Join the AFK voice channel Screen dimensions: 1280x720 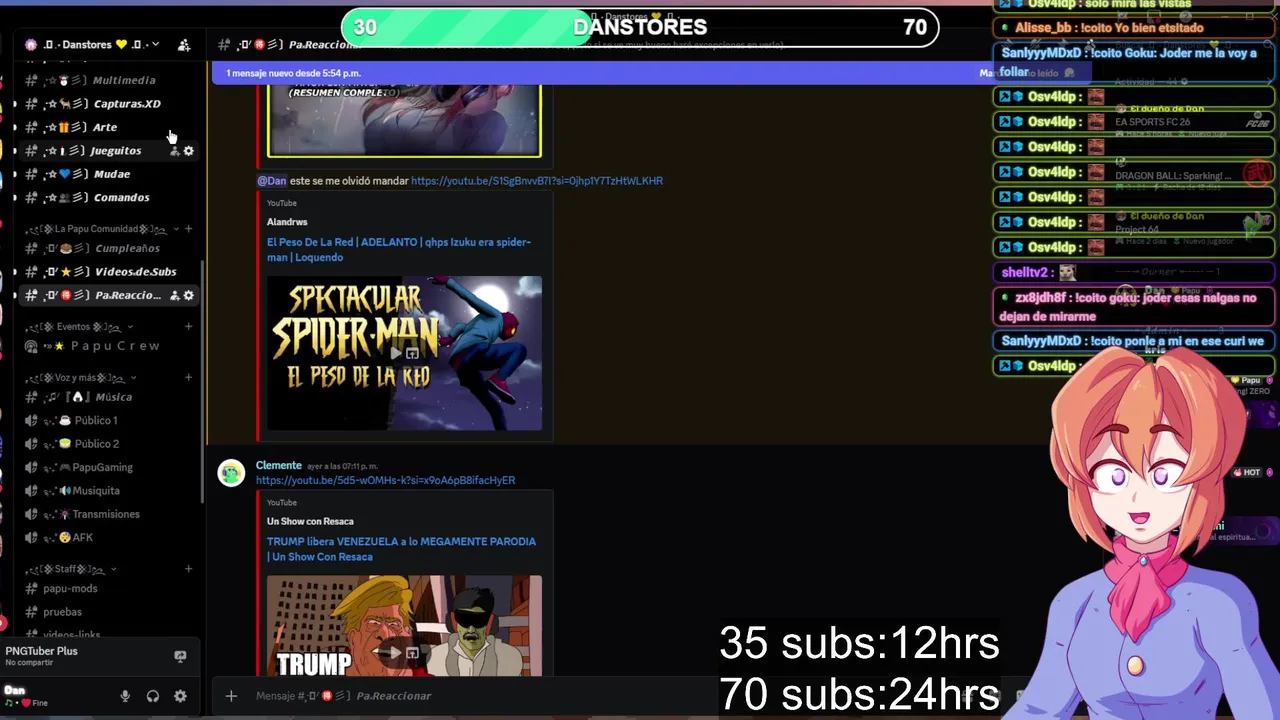[x=108, y=538]
